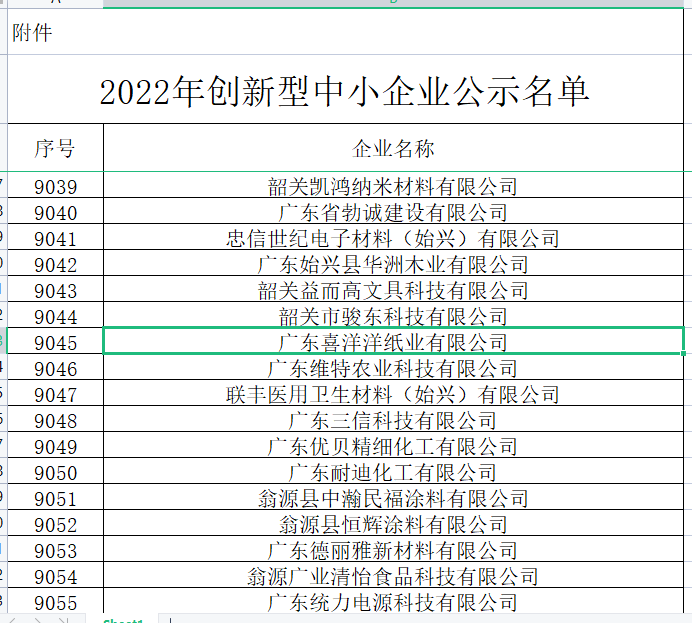This screenshot has height=623, width=692.
Task: Click the cell 韶关市骏东科技有限公司
Action: (x=393, y=316)
